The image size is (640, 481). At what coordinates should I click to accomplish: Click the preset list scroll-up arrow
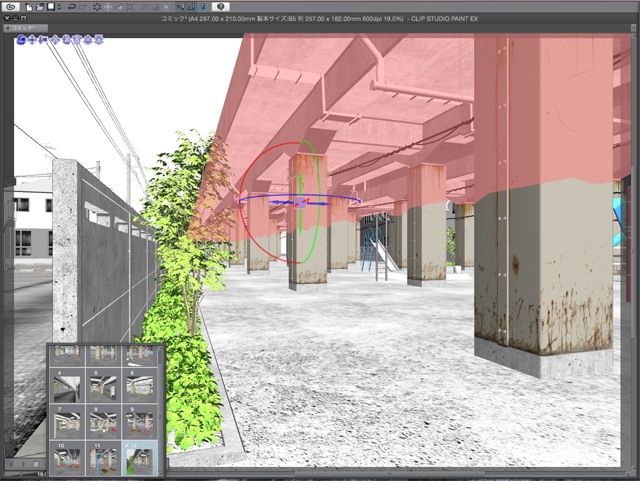[x=161, y=348]
